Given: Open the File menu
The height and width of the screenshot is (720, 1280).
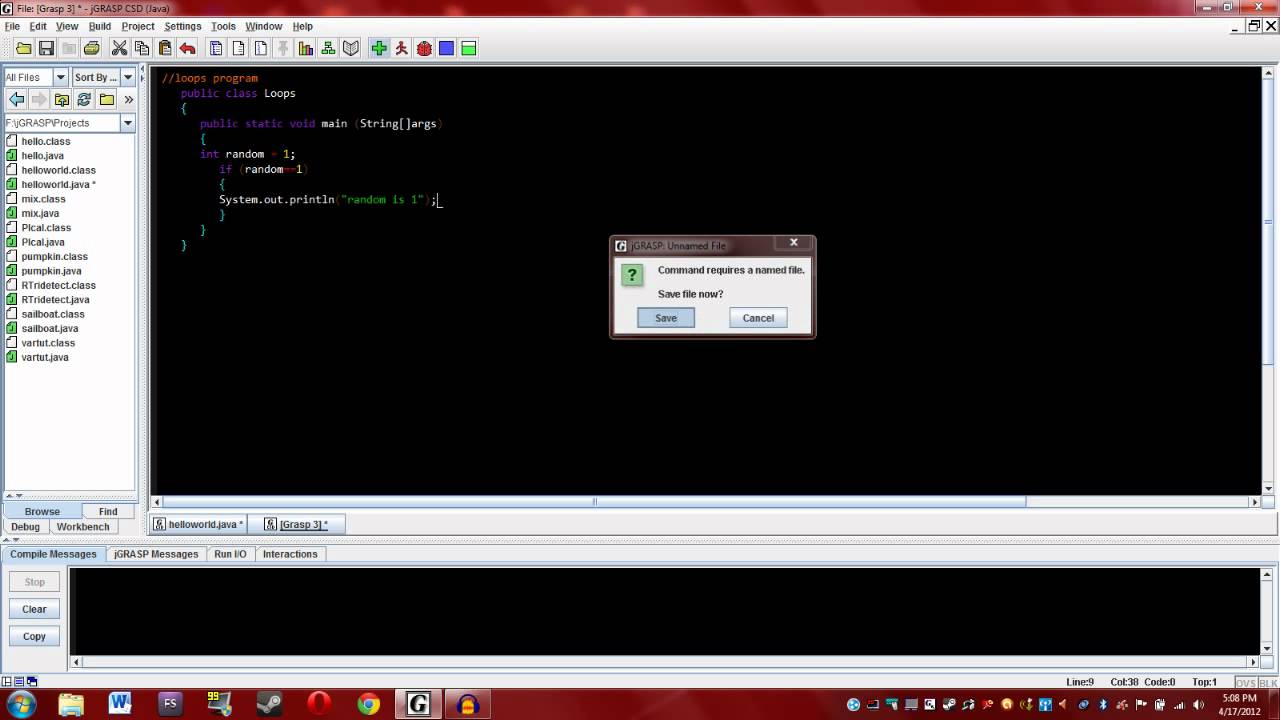Looking at the screenshot, I should click(x=12, y=26).
